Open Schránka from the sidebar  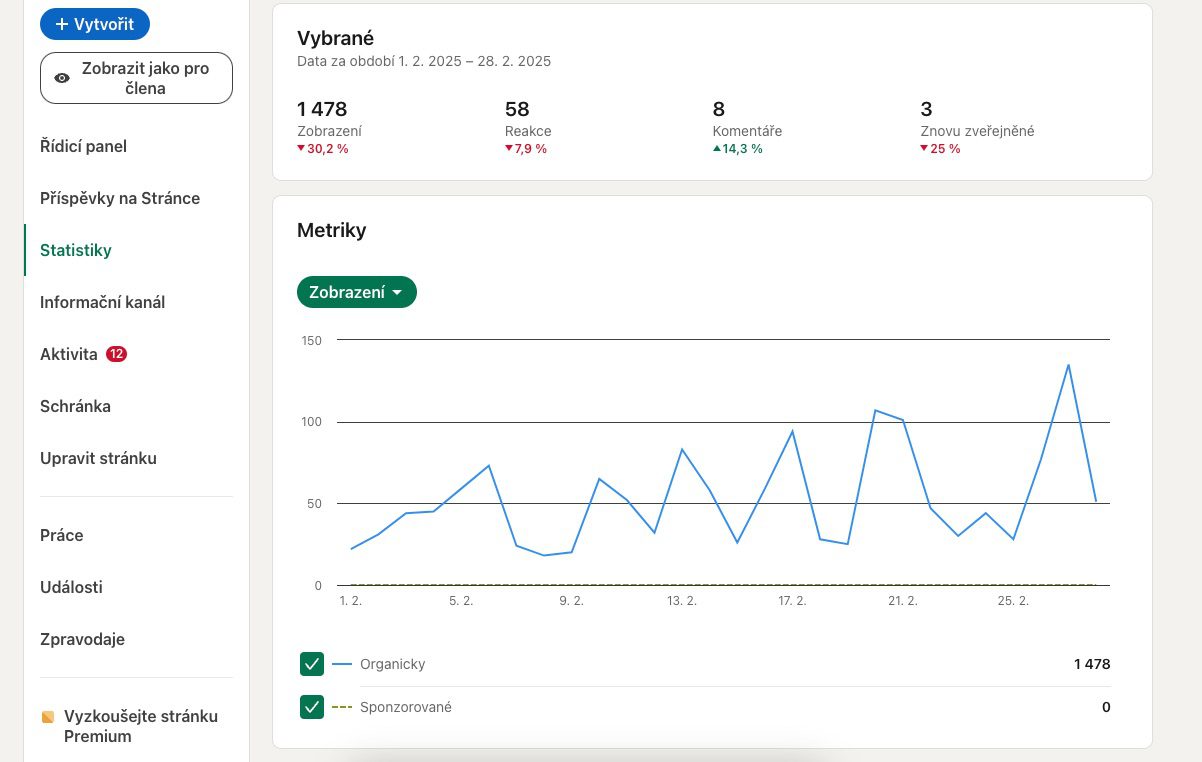(x=75, y=406)
